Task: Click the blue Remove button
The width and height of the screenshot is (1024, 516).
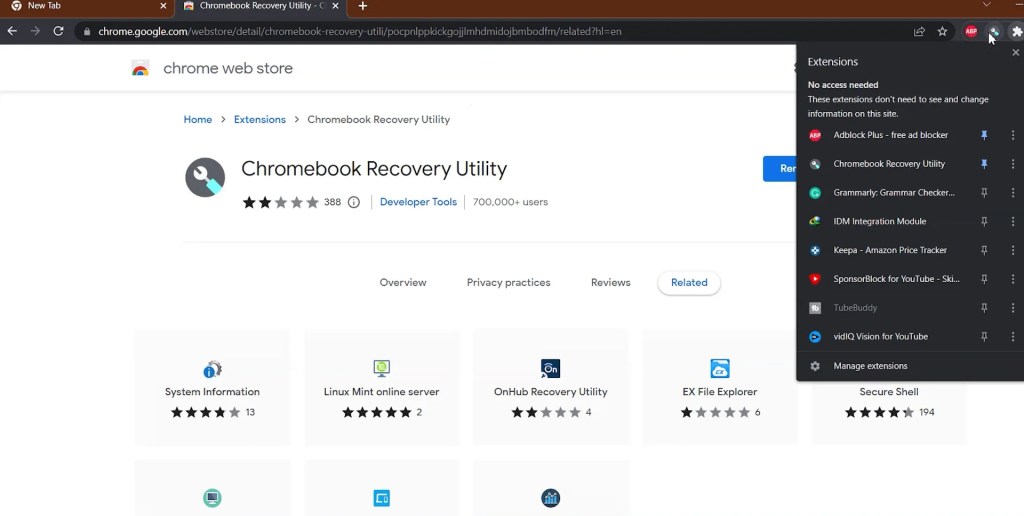Action: (780, 169)
